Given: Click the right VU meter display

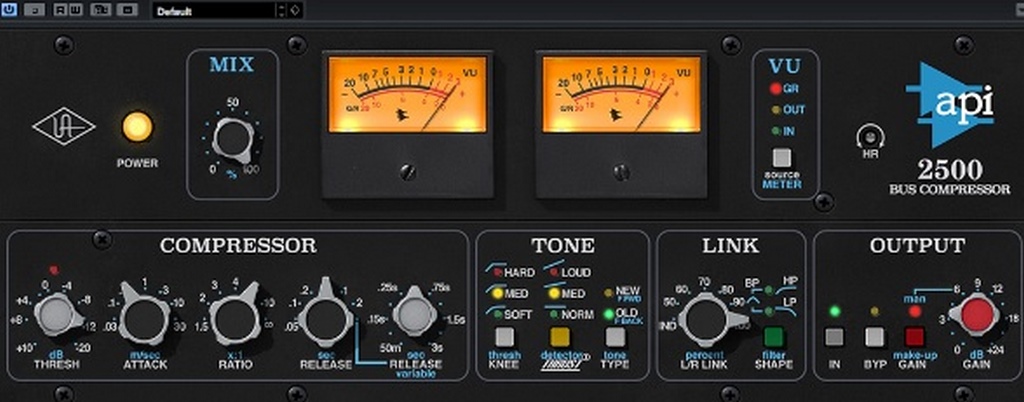Looking at the screenshot, I should [621, 95].
